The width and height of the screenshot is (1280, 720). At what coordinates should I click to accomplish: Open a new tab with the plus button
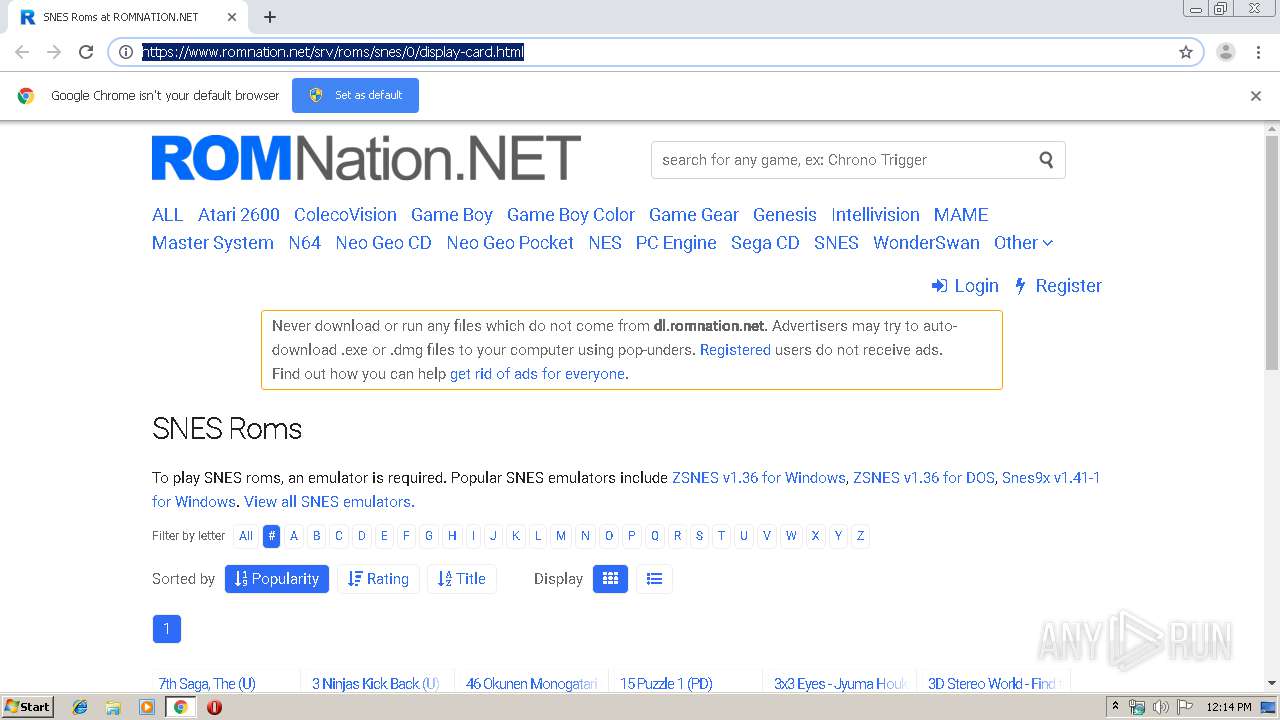[270, 17]
